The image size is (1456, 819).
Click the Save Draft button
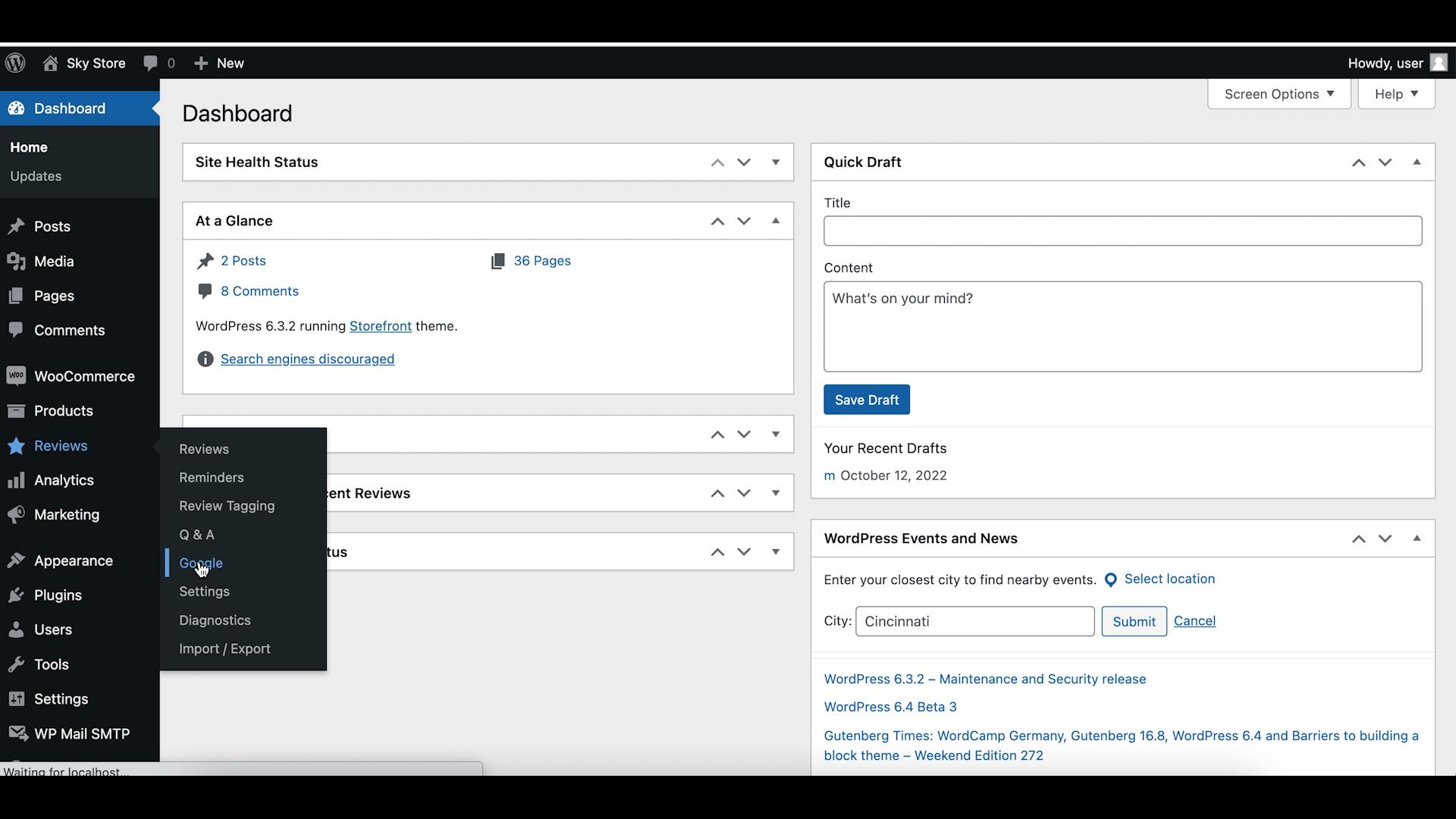coord(867,400)
